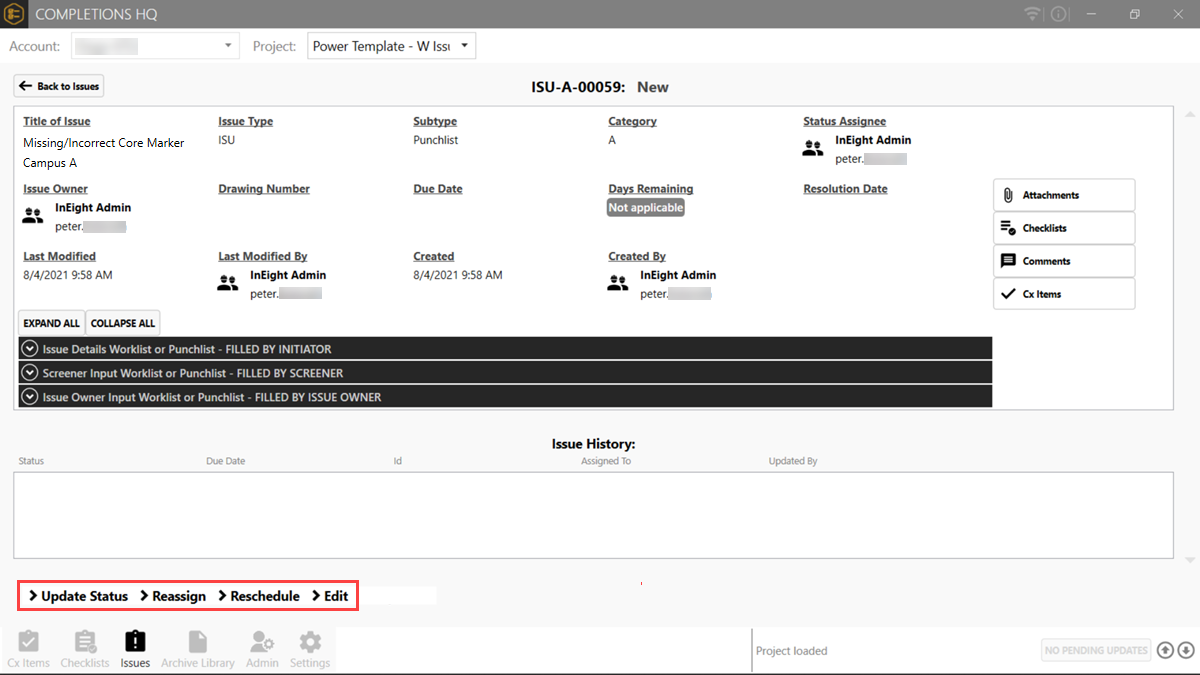Click the Issue History list area
This screenshot has height=675, width=1200.
592,515
